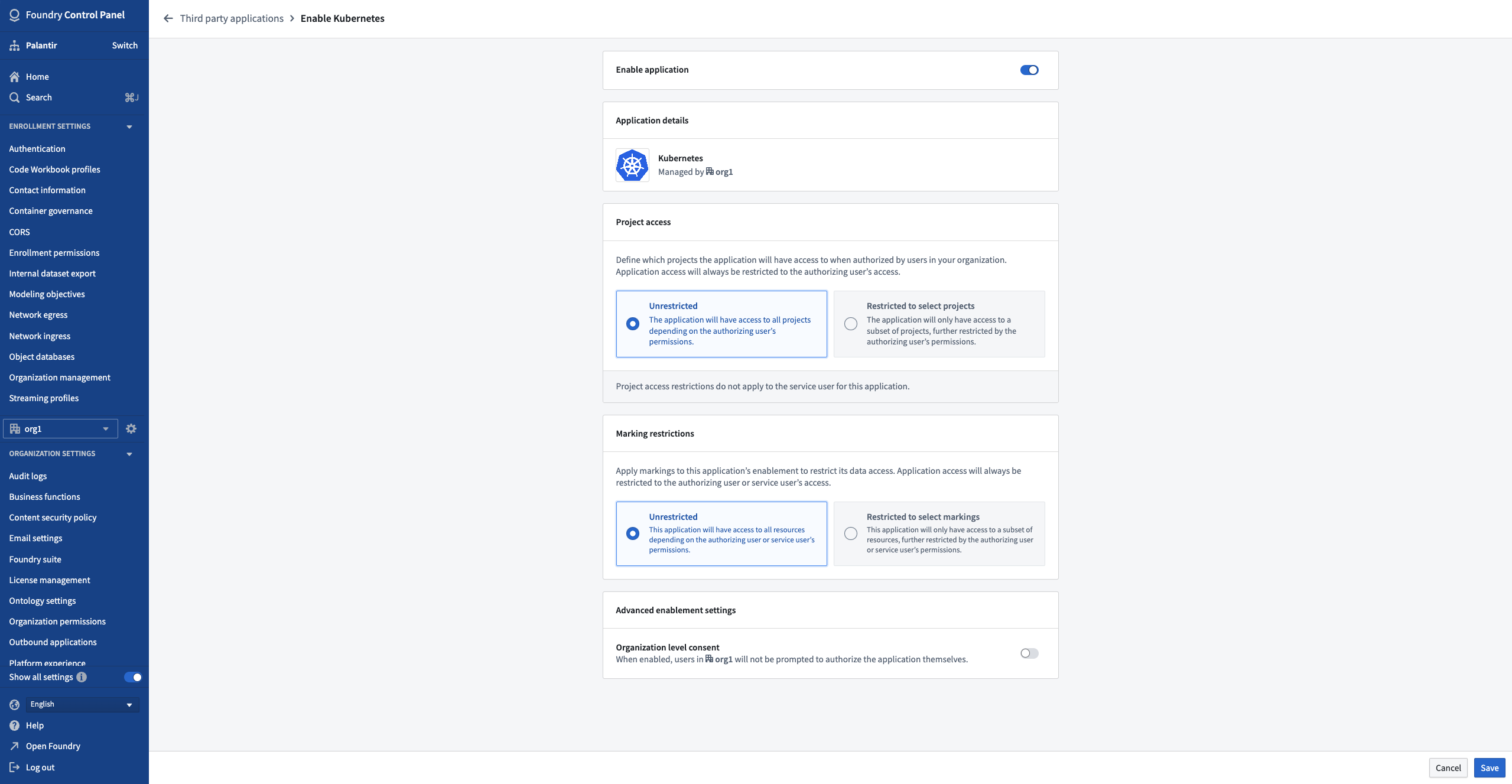
Task: Click the Open Foundry arrow icon
Action: pos(15,746)
